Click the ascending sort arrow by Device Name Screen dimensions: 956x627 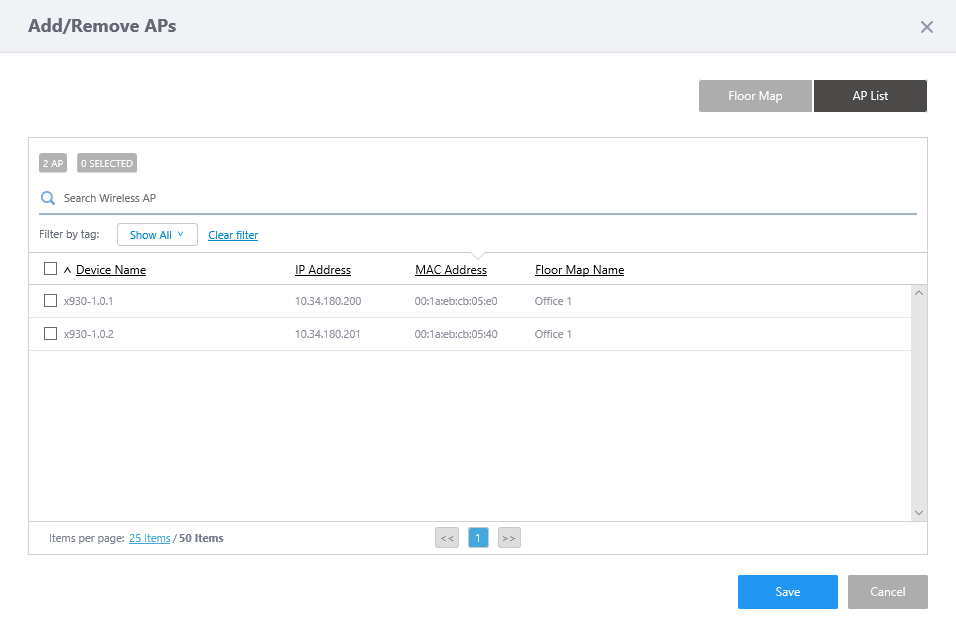[x=68, y=270]
